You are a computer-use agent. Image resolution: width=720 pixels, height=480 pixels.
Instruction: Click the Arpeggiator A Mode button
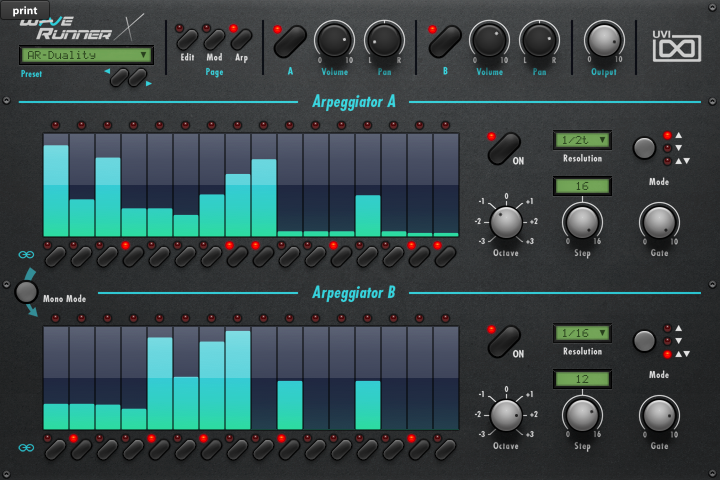pos(644,148)
